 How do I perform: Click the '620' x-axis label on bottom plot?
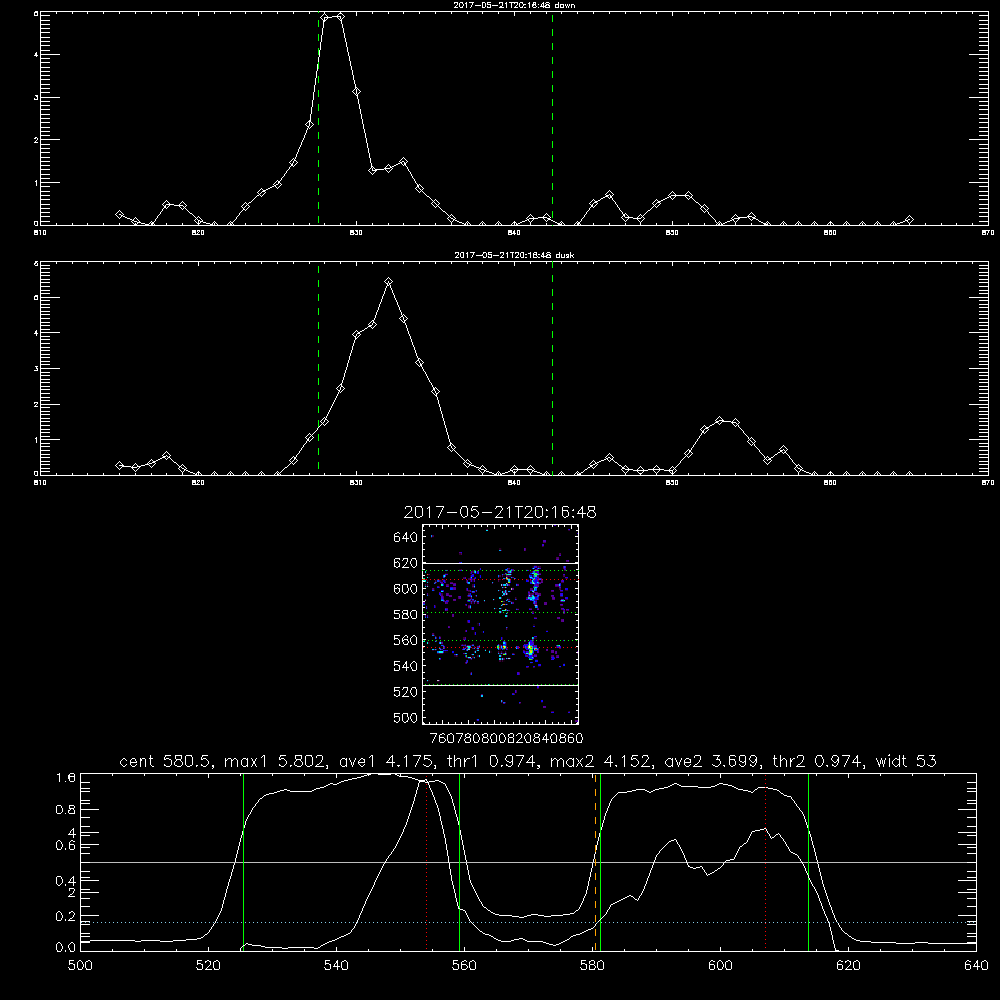coord(848,966)
